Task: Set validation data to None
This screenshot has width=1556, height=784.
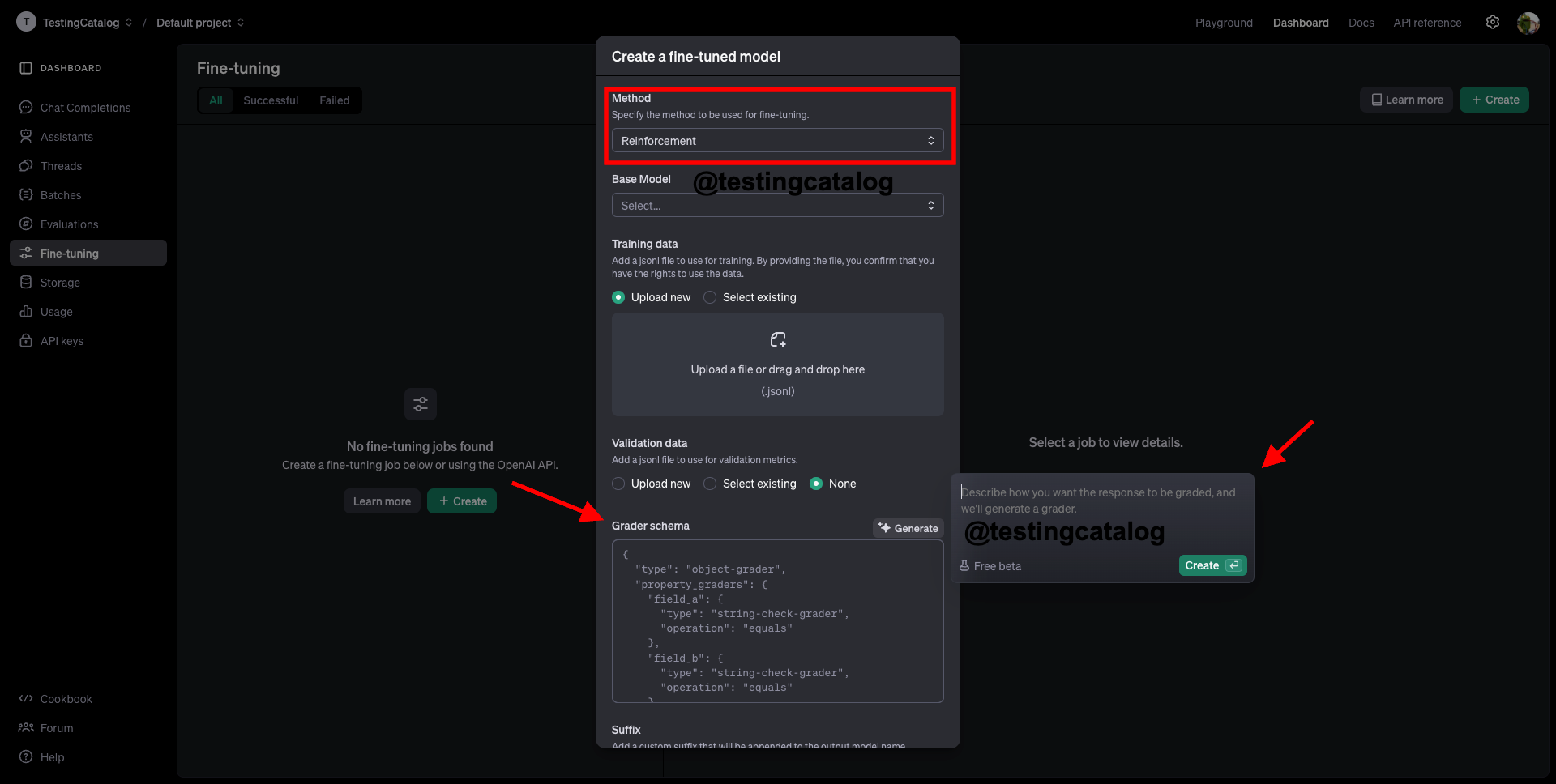Action: (816, 484)
